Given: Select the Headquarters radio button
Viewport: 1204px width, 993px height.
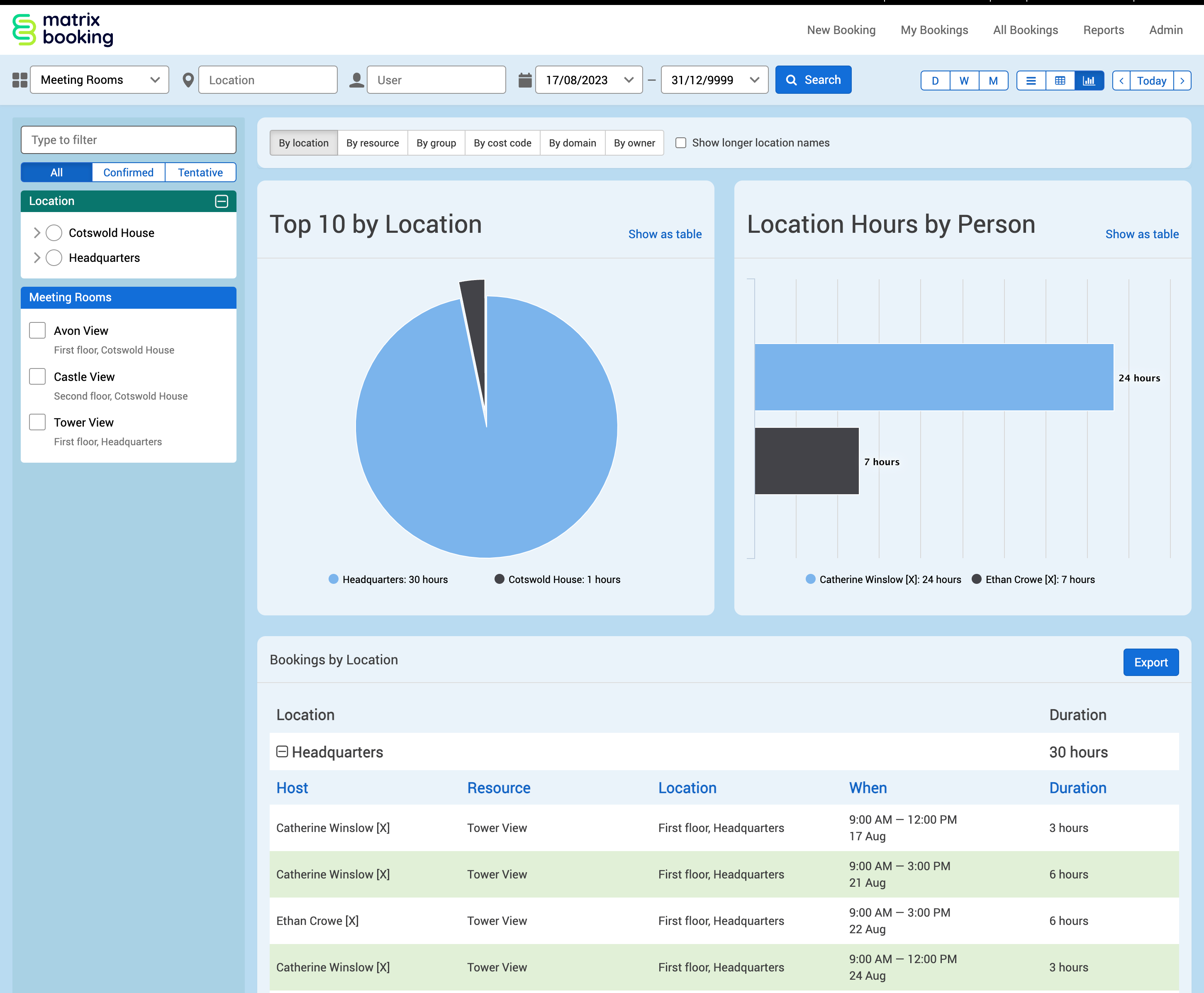Looking at the screenshot, I should click(54, 258).
